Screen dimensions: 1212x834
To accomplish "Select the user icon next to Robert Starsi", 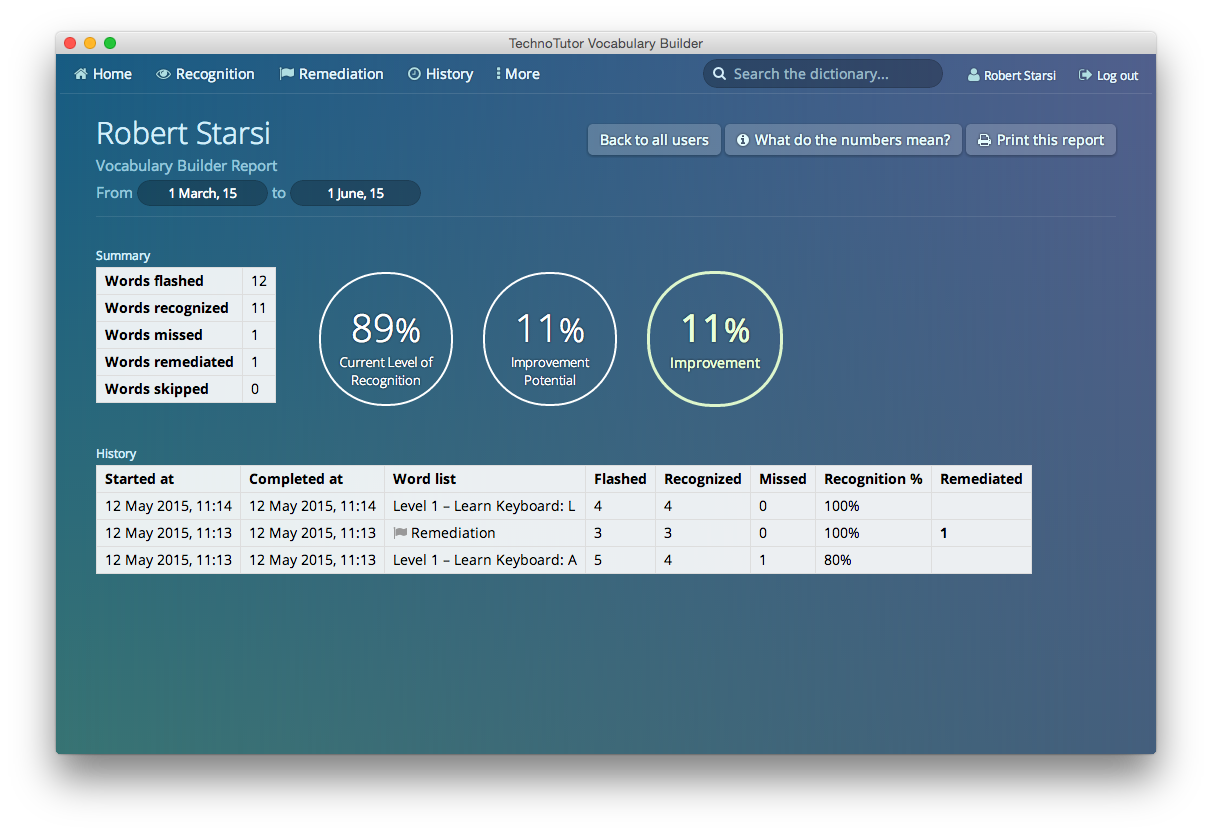I will (x=972, y=74).
